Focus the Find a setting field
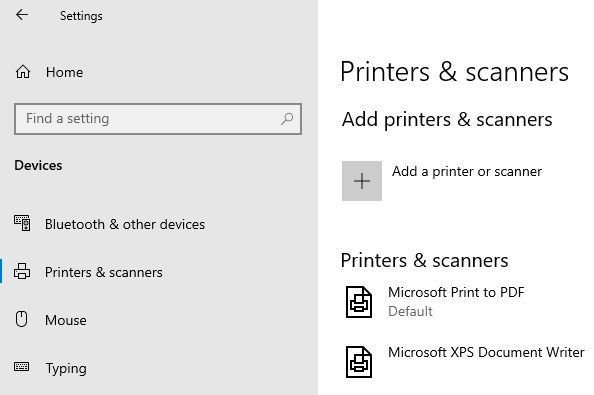This screenshot has height=395, width=594. (158, 119)
